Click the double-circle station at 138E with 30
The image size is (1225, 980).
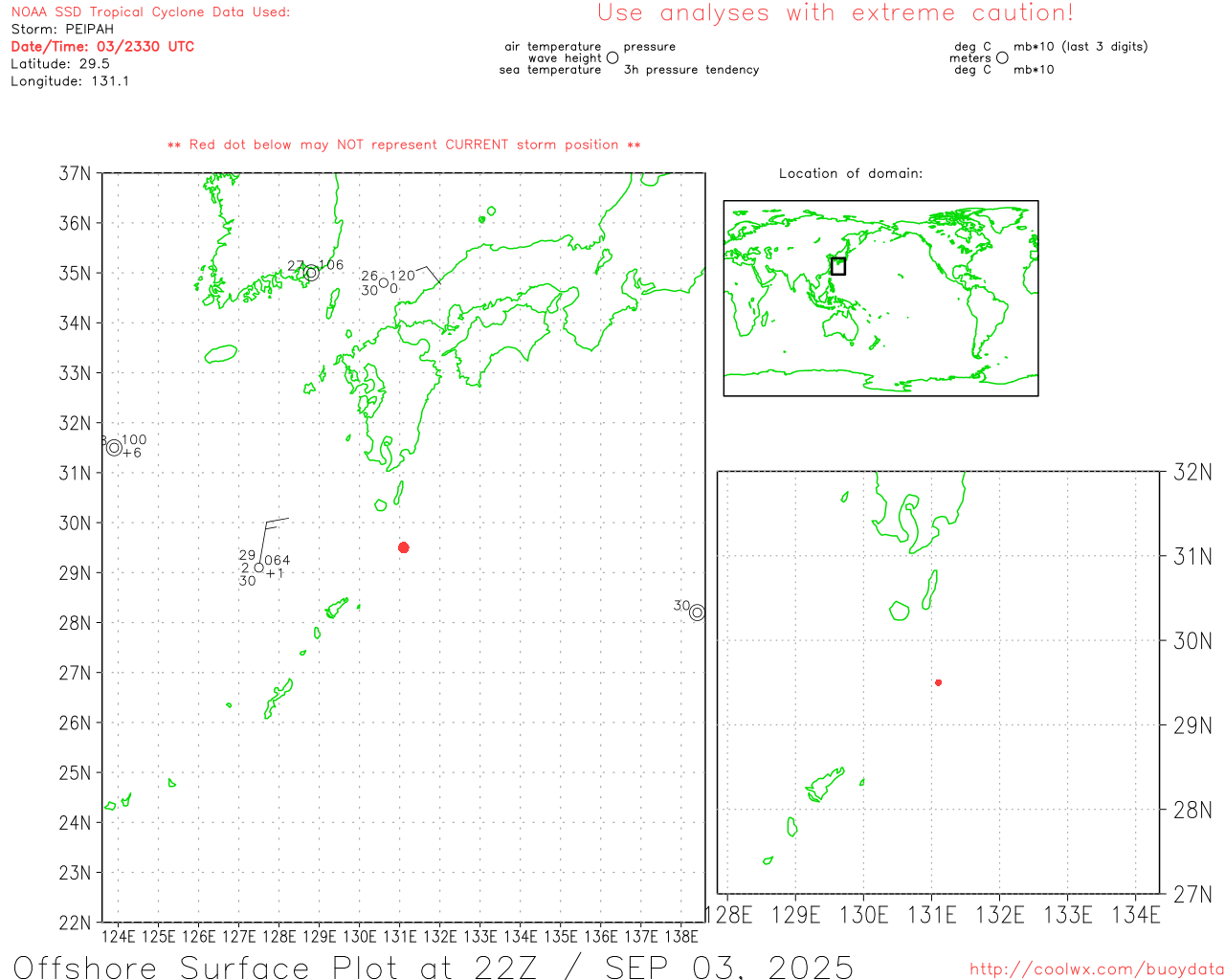click(697, 612)
